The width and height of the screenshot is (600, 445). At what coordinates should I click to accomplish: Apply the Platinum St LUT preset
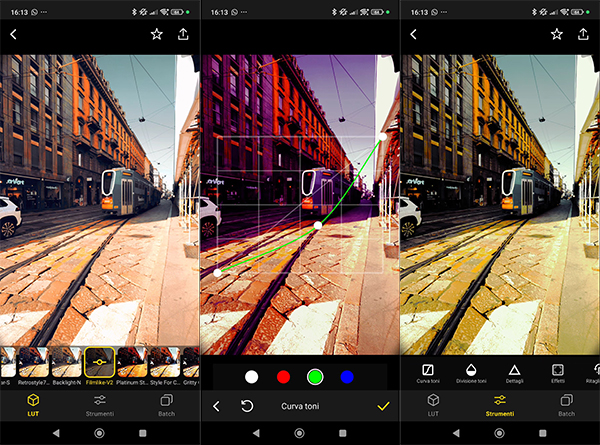pos(132,362)
